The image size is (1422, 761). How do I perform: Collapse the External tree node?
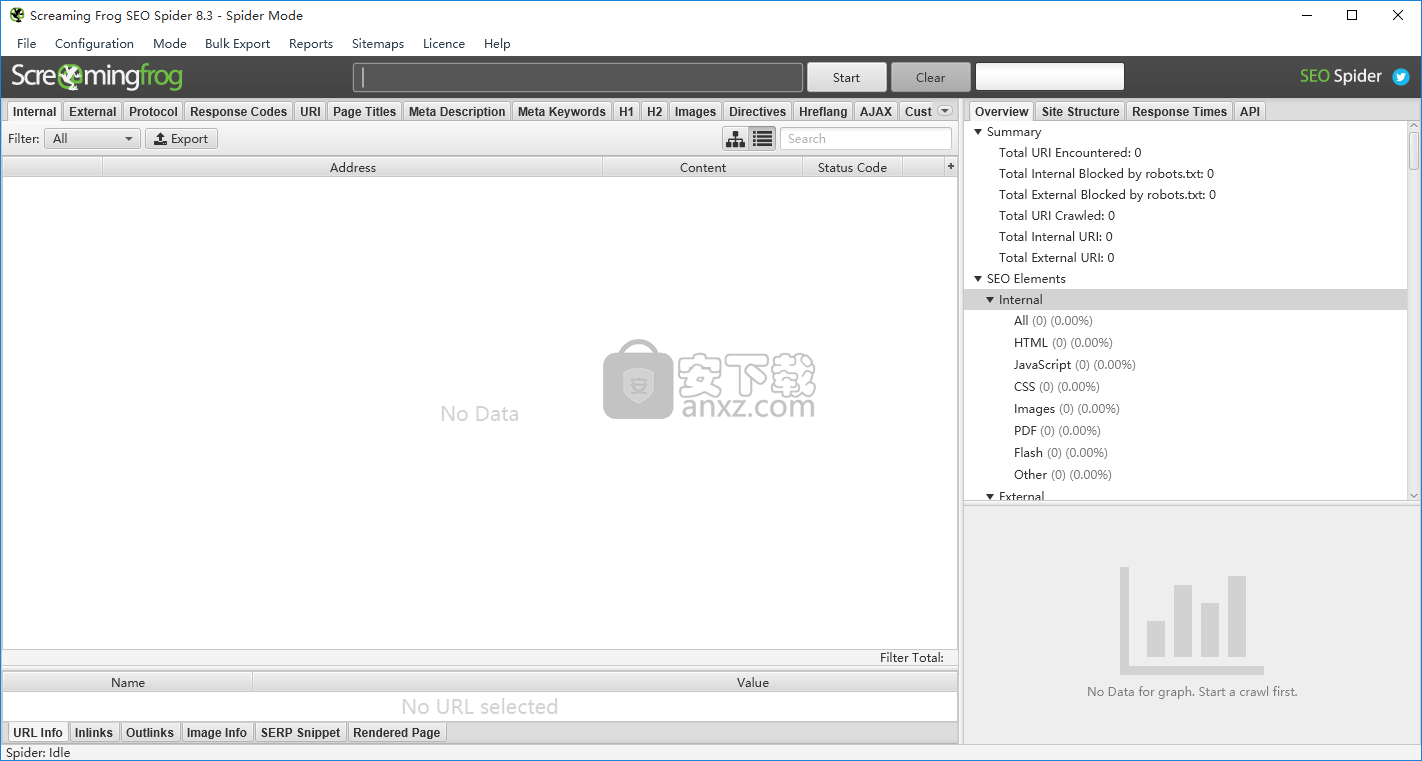[990, 496]
